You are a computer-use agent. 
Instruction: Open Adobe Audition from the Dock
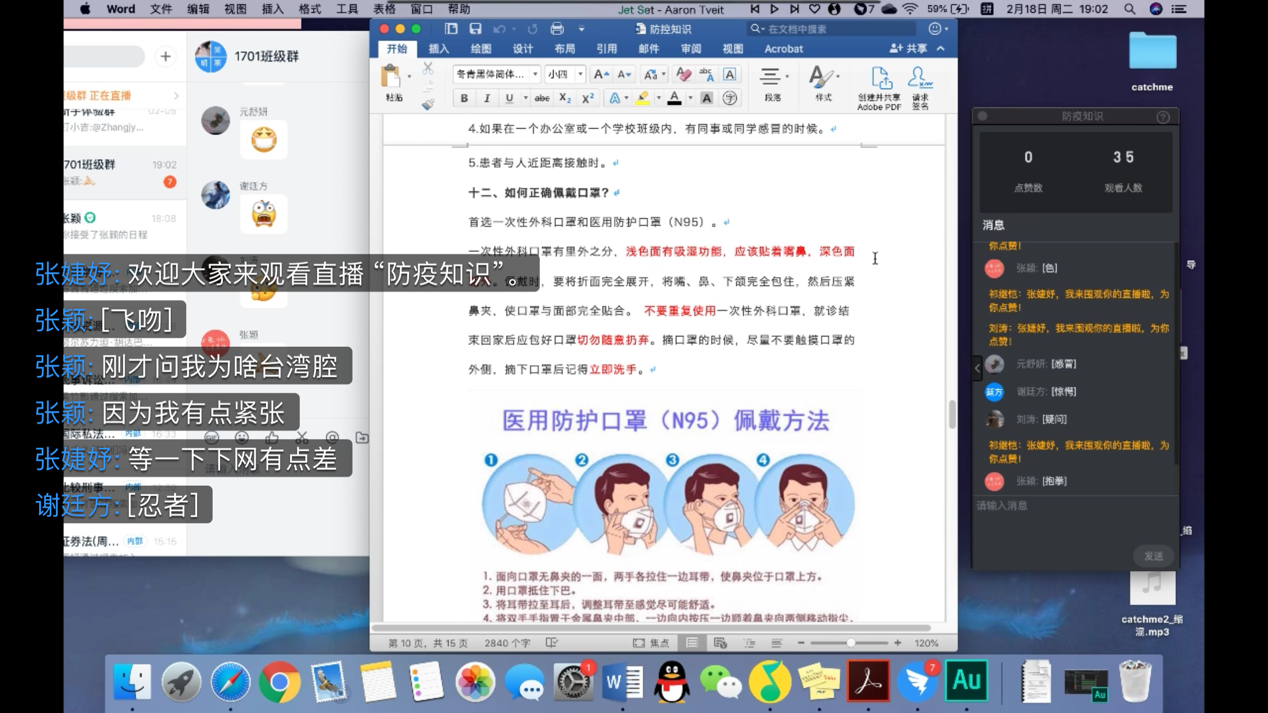coord(966,682)
